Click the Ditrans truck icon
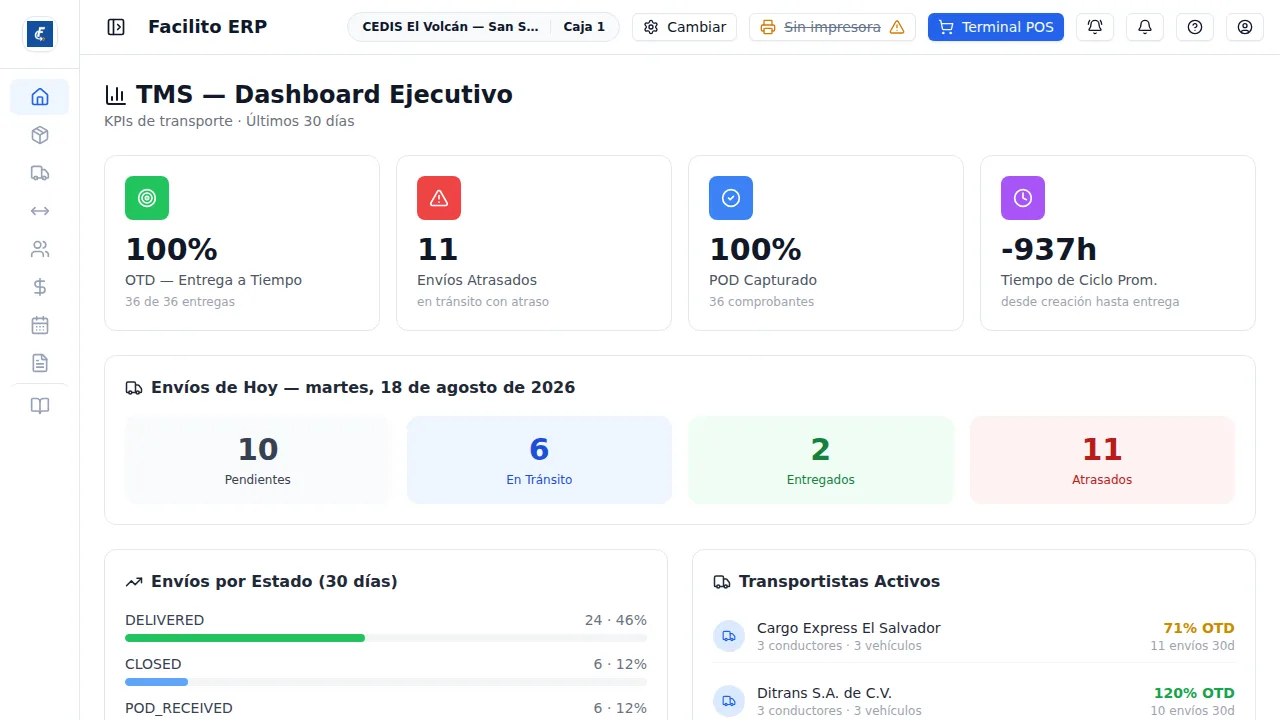 729,701
